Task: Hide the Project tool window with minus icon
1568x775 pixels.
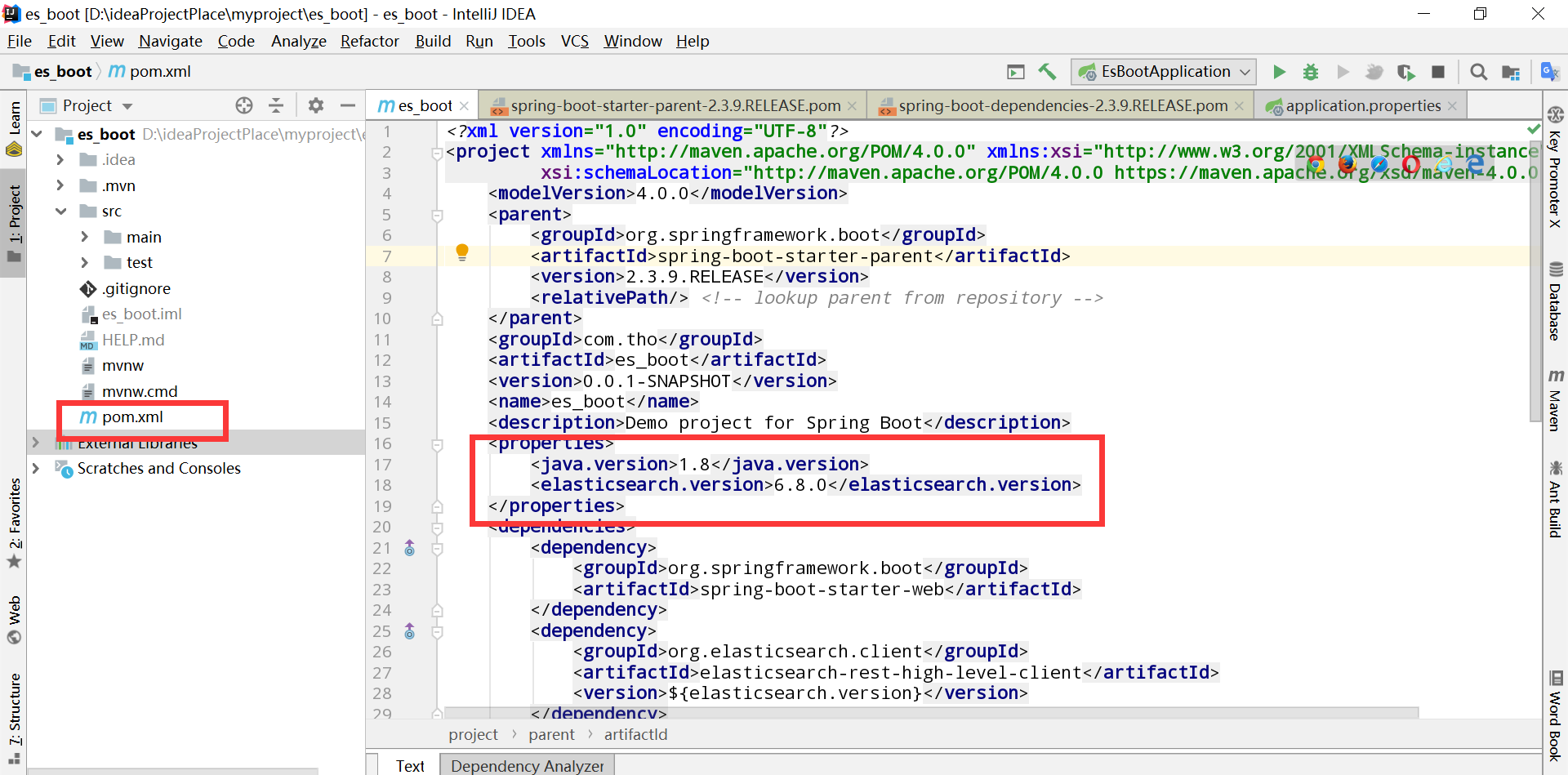Action: [x=349, y=105]
